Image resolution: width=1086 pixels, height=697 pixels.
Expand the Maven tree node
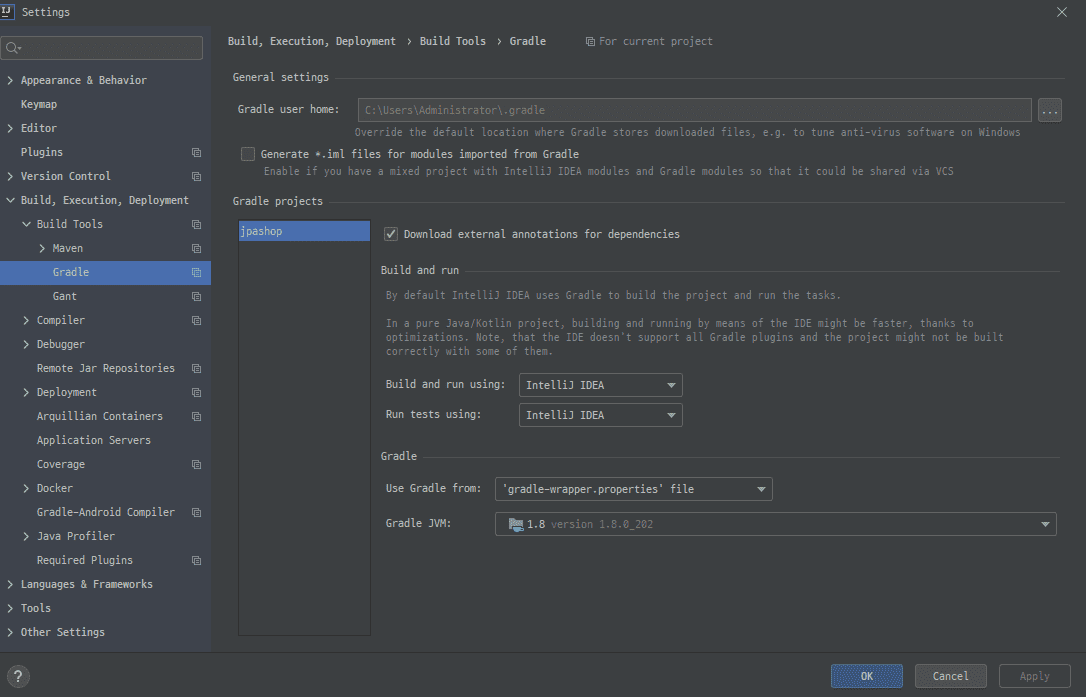[x=42, y=248]
